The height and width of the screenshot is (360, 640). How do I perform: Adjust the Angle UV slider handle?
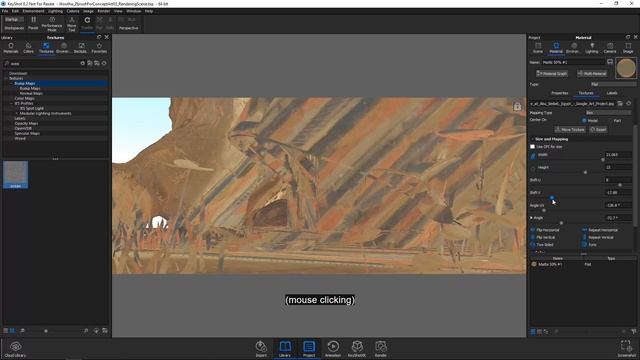click(x=544, y=210)
